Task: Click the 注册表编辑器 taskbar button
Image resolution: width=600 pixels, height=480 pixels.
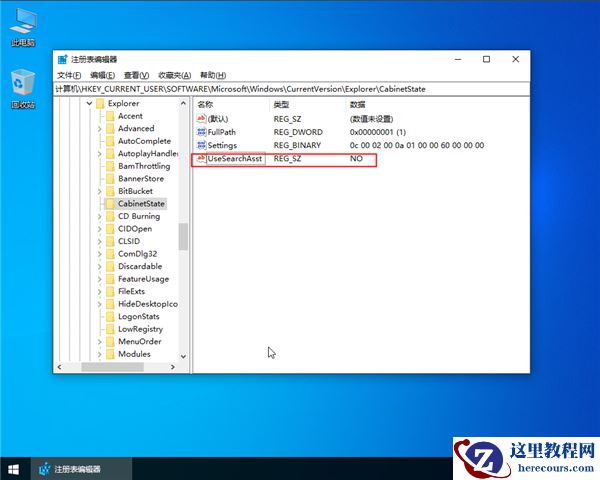Action: click(81, 469)
